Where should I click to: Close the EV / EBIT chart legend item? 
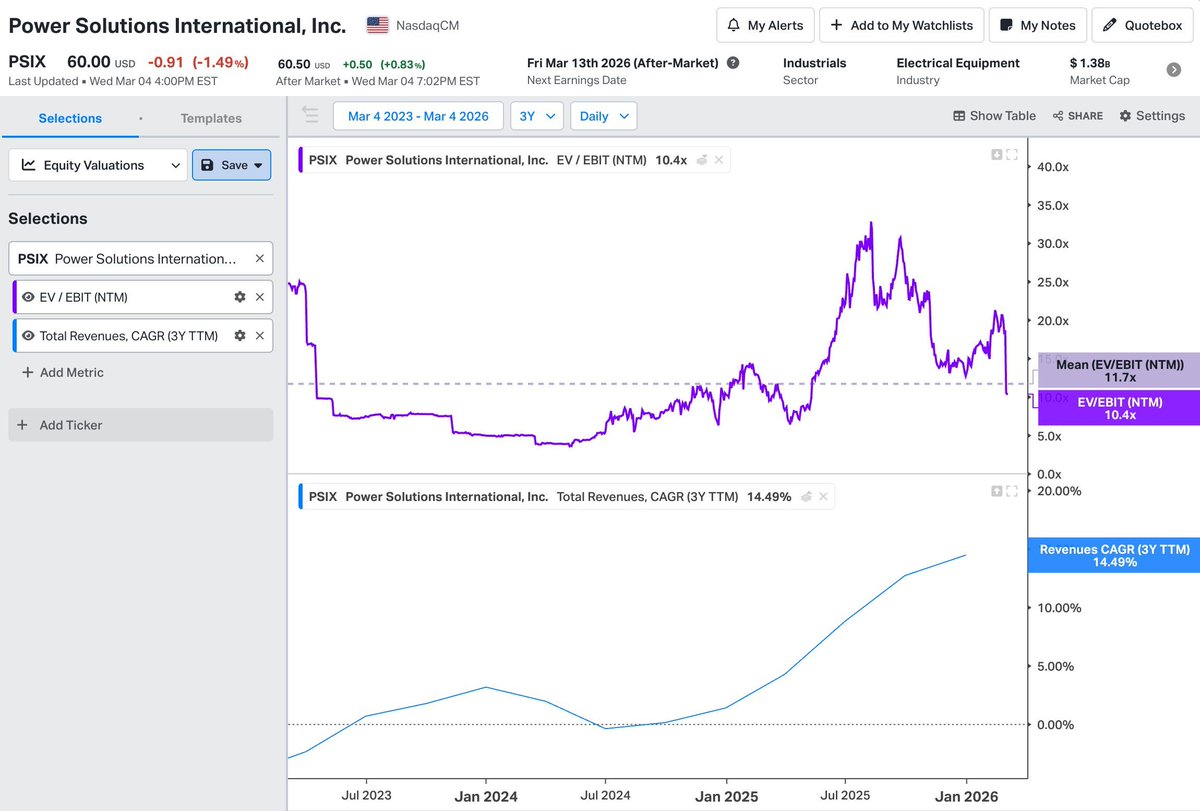pyautogui.click(x=718, y=159)
